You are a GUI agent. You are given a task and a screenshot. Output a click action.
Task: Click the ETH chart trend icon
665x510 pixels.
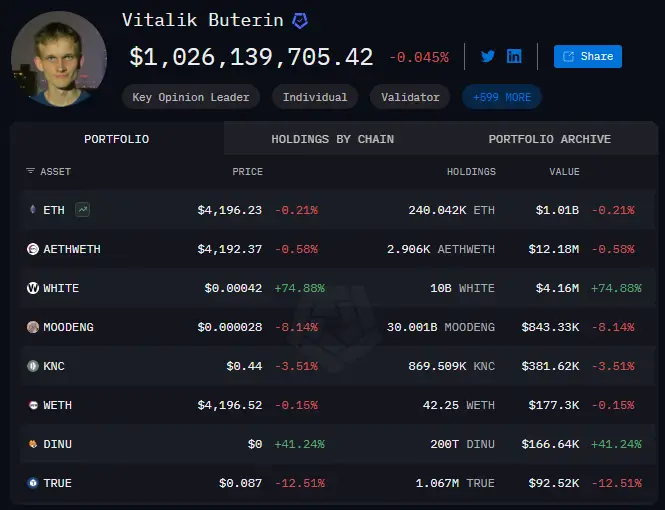[x=82, y=209]
